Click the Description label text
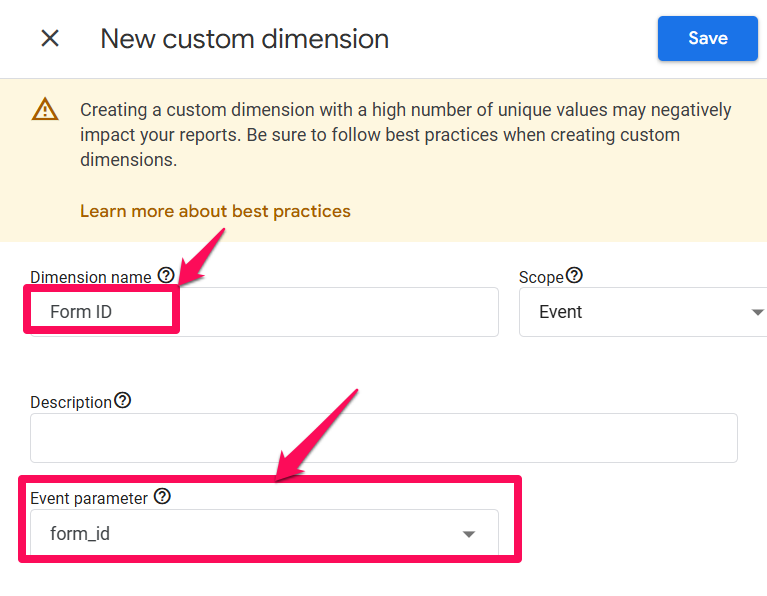Viewport: 767px width, 596px height. [x=71, y=402]
